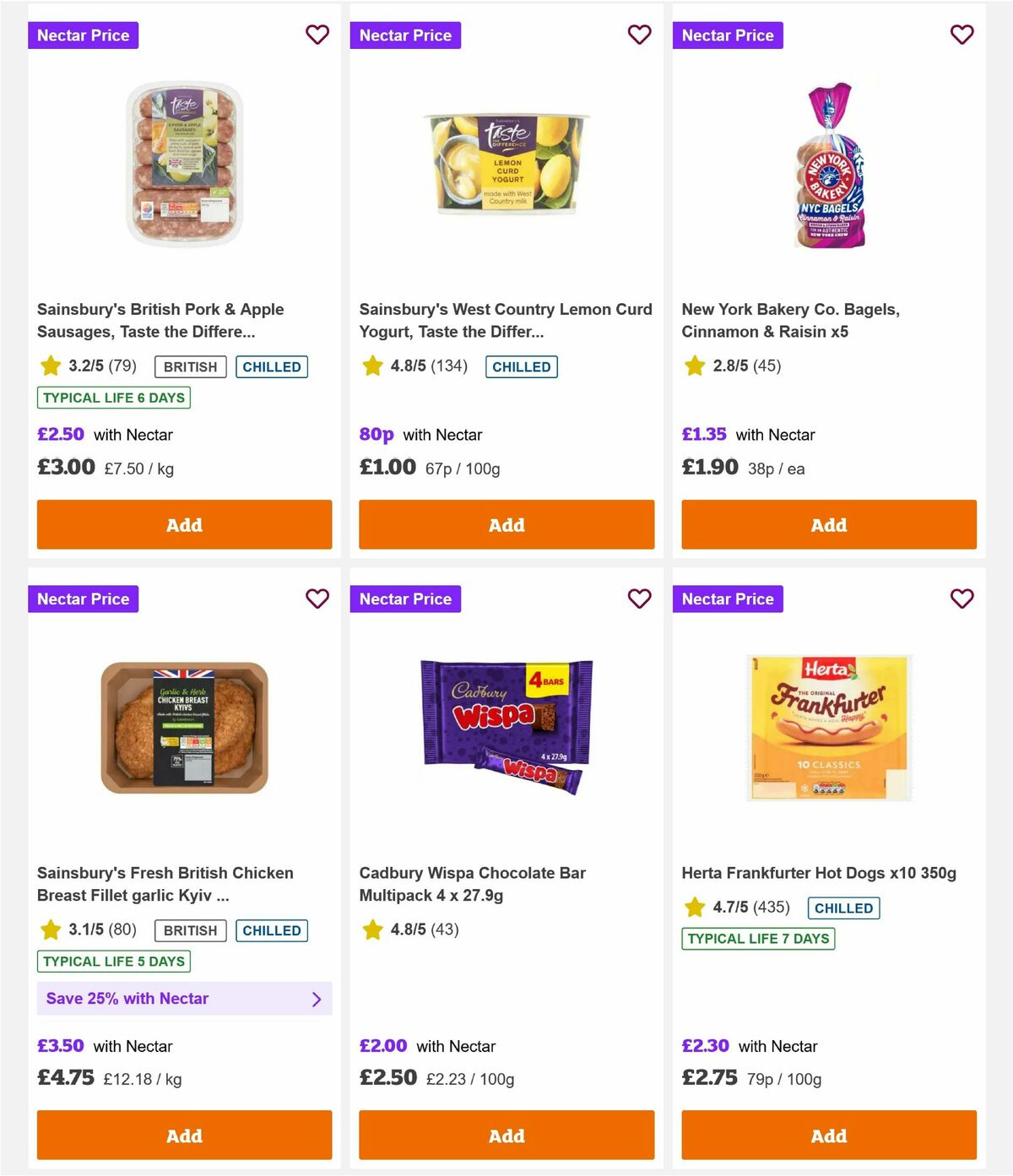Select the Nectar Price badge on the Wispa
The image size is (1013, 1176).
click(x=405, y=599)
